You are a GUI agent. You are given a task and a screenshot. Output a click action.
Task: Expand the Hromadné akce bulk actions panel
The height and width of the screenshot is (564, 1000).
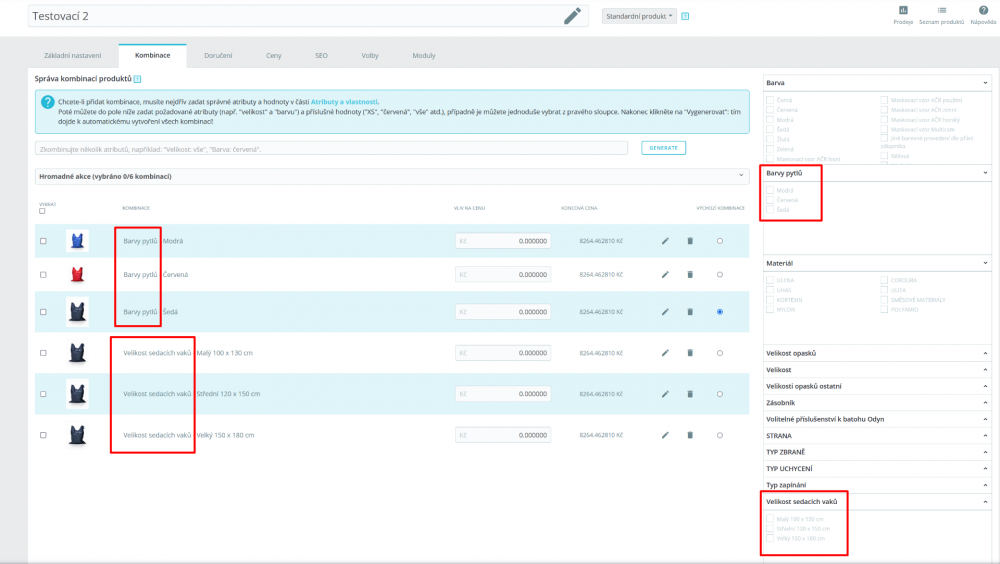(392, 176)
